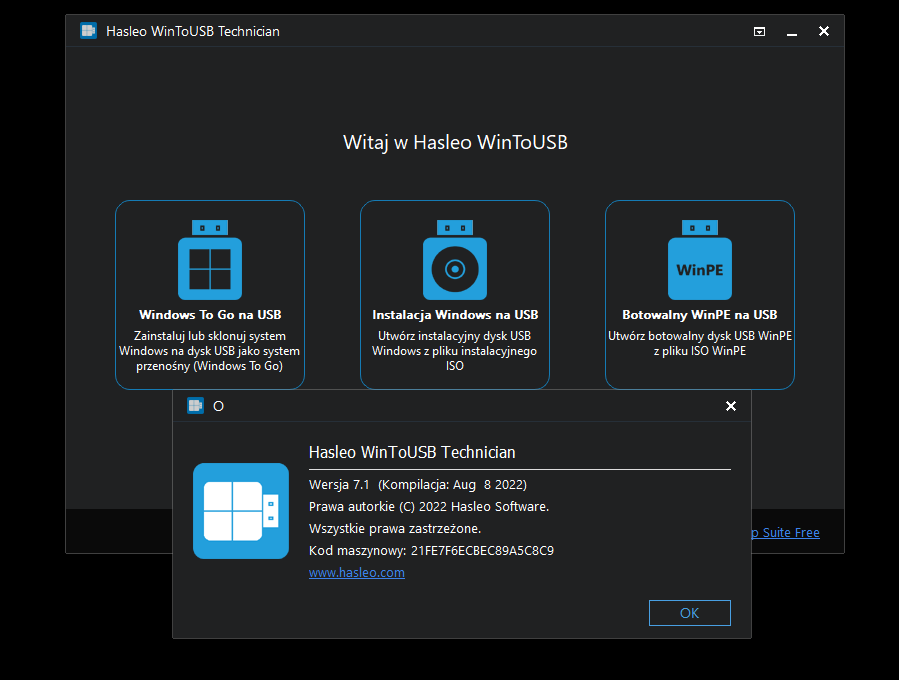Follow the partially hidden Suite Free link
This screenshot has height=680, width=899.
pos(785,533)
